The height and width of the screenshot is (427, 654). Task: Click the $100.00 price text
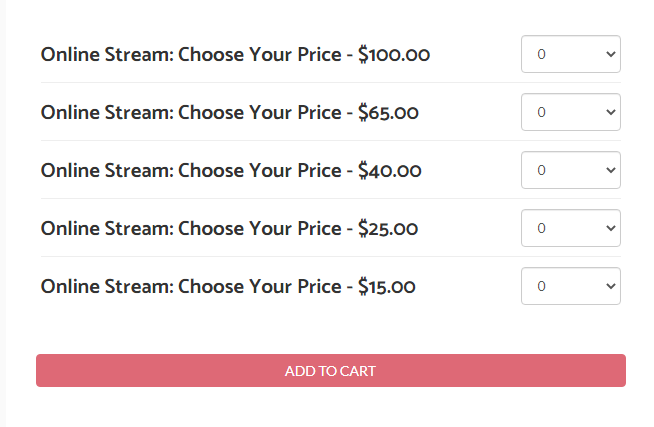pos(394,54)
